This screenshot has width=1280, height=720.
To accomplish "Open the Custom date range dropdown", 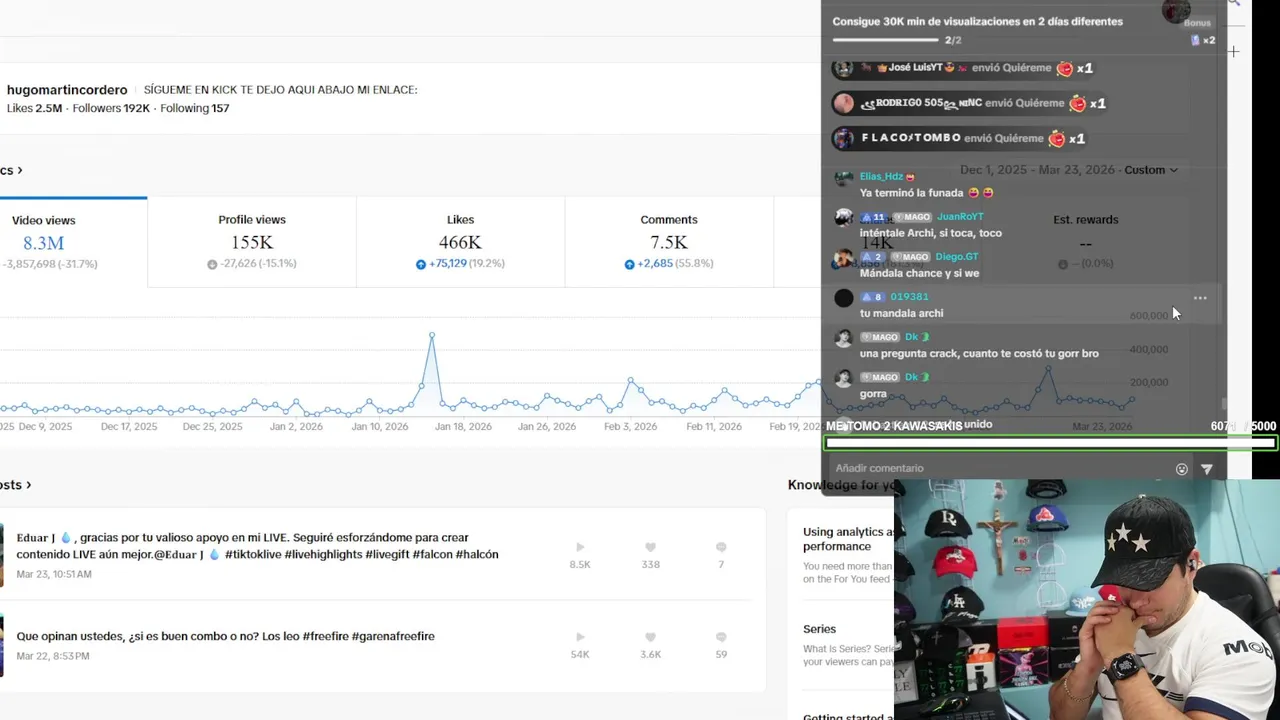I will tap(1151, 170).
